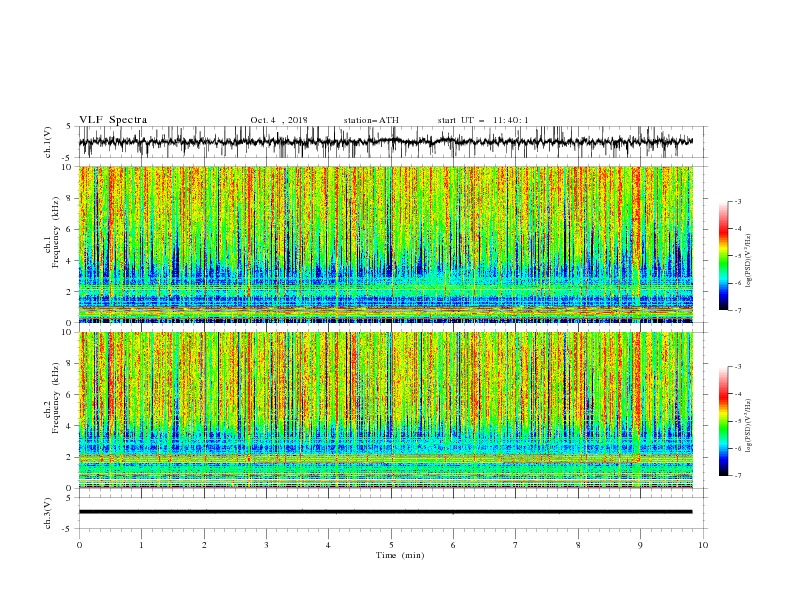Click the time axis tick label "1"
The height and width of the screenshot is (612, 792).
pyautogui.click(x=141, y=545)
